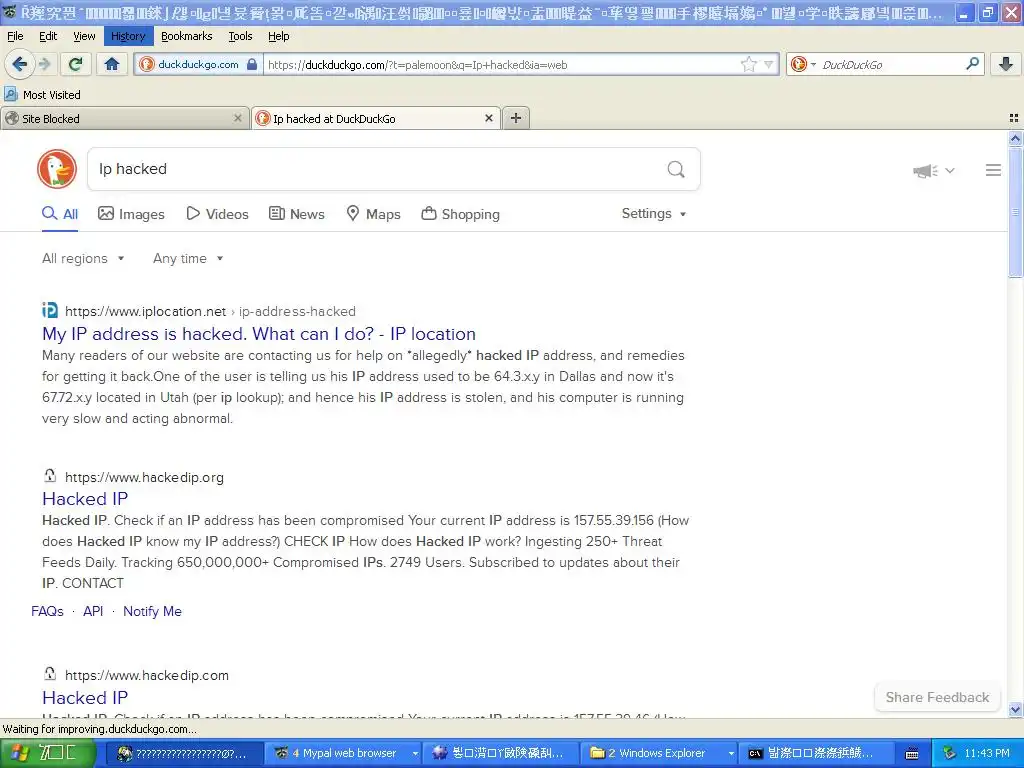1024x768 pixels.
Task: Click favicon beside hackedip.org
Action: (50, 475)
